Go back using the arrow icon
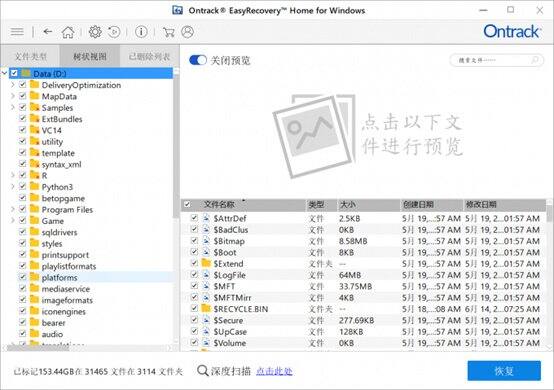554x390 pixels. tap(48, 32)
